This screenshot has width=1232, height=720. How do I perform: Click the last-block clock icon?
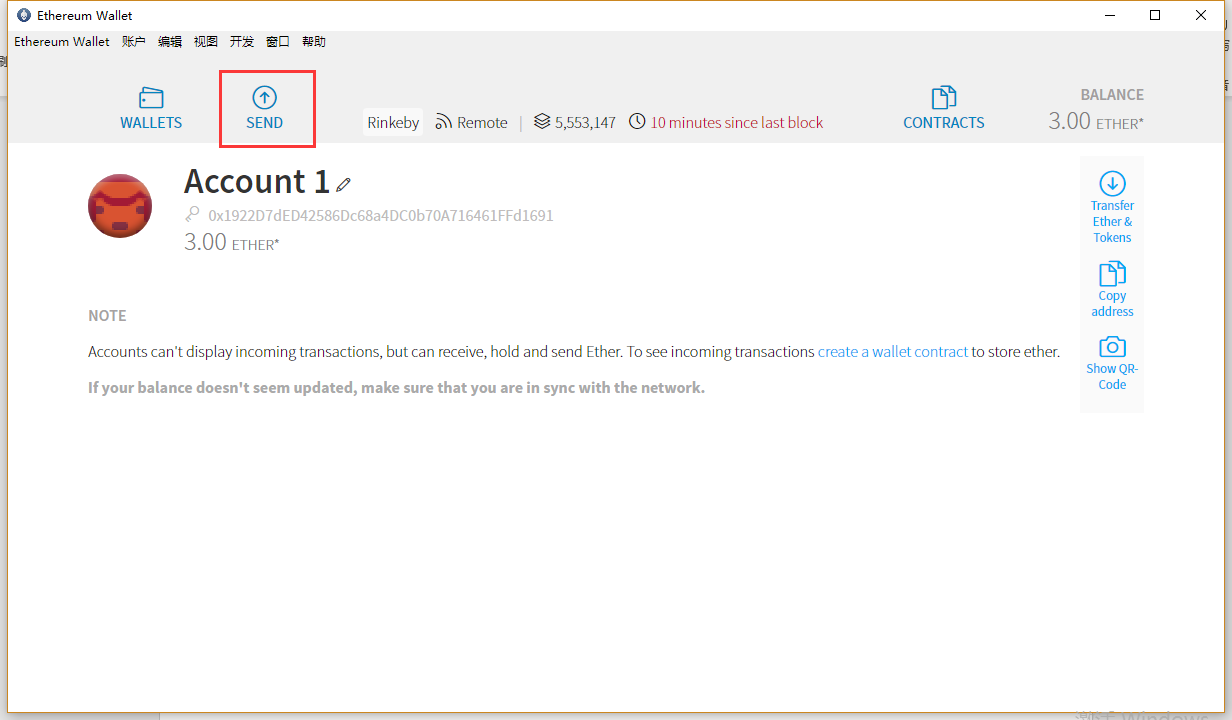pos(637,122)
